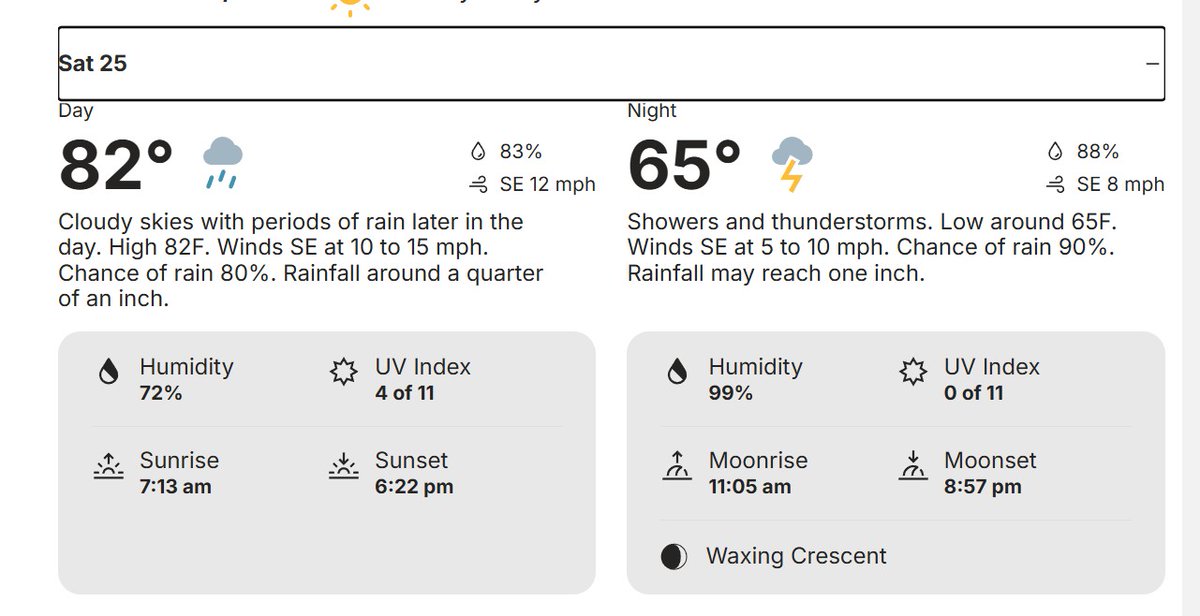Click the night Humidity 99% droplet icon

click(x=677, y=373)
